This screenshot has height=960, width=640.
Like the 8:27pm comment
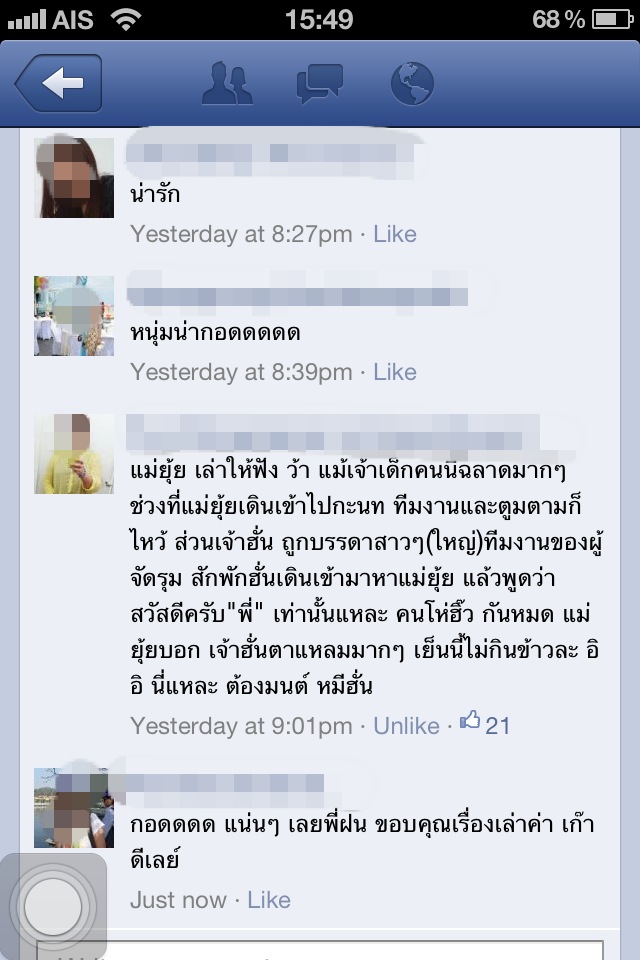click(395, 234)
